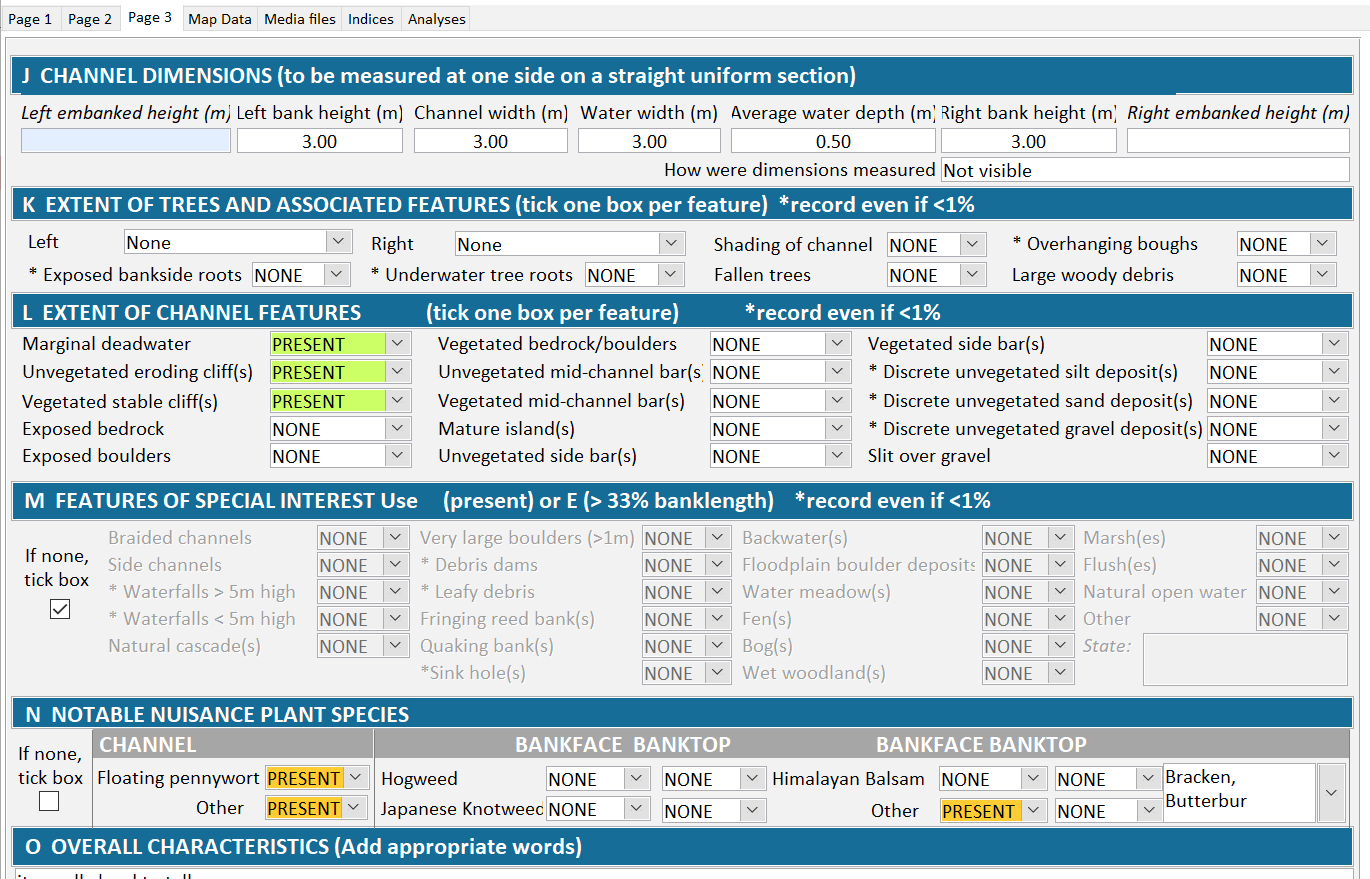The image size is (1370, 879).
Task: Click the Water width input field
Action: (x=649, y=141)
